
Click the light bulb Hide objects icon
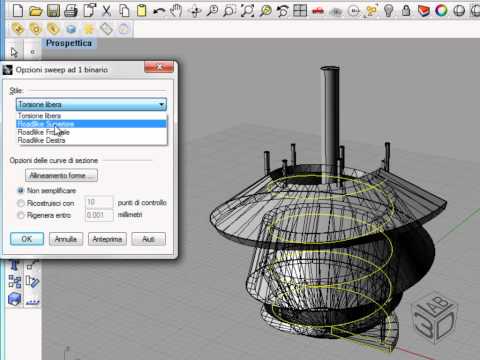pyautogui.click(x=388, y=11)
